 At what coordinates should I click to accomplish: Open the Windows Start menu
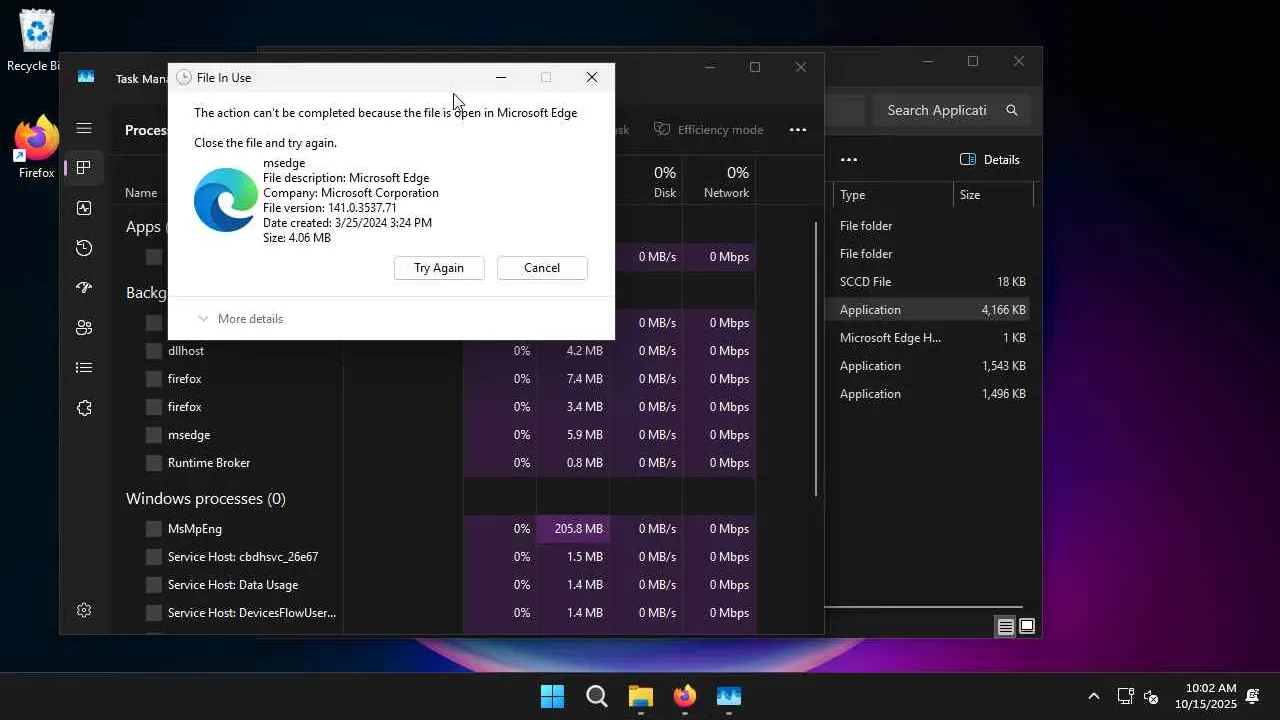pos(552,697)
